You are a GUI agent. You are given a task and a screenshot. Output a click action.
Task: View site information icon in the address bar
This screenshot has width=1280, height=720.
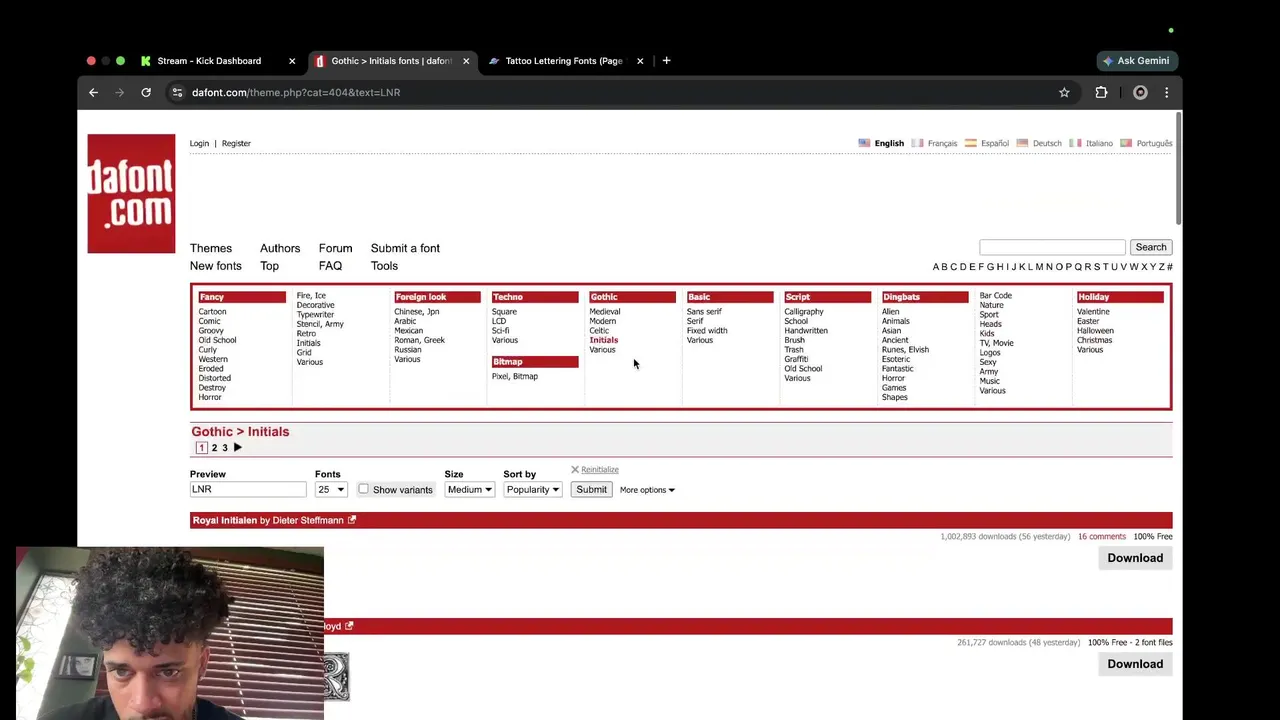[x=177, y=92]
